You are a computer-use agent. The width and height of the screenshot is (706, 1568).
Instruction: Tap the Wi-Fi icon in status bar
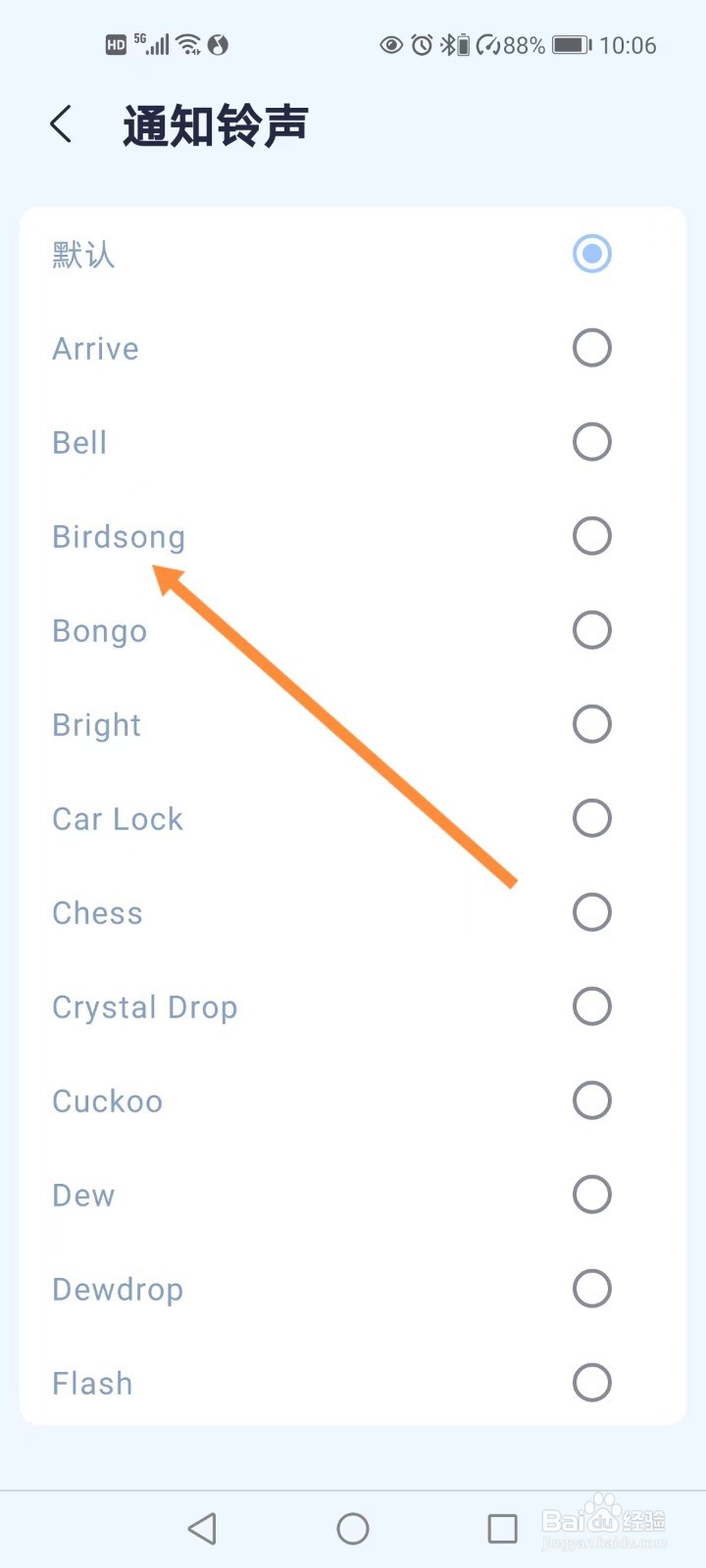pos(189,44)
